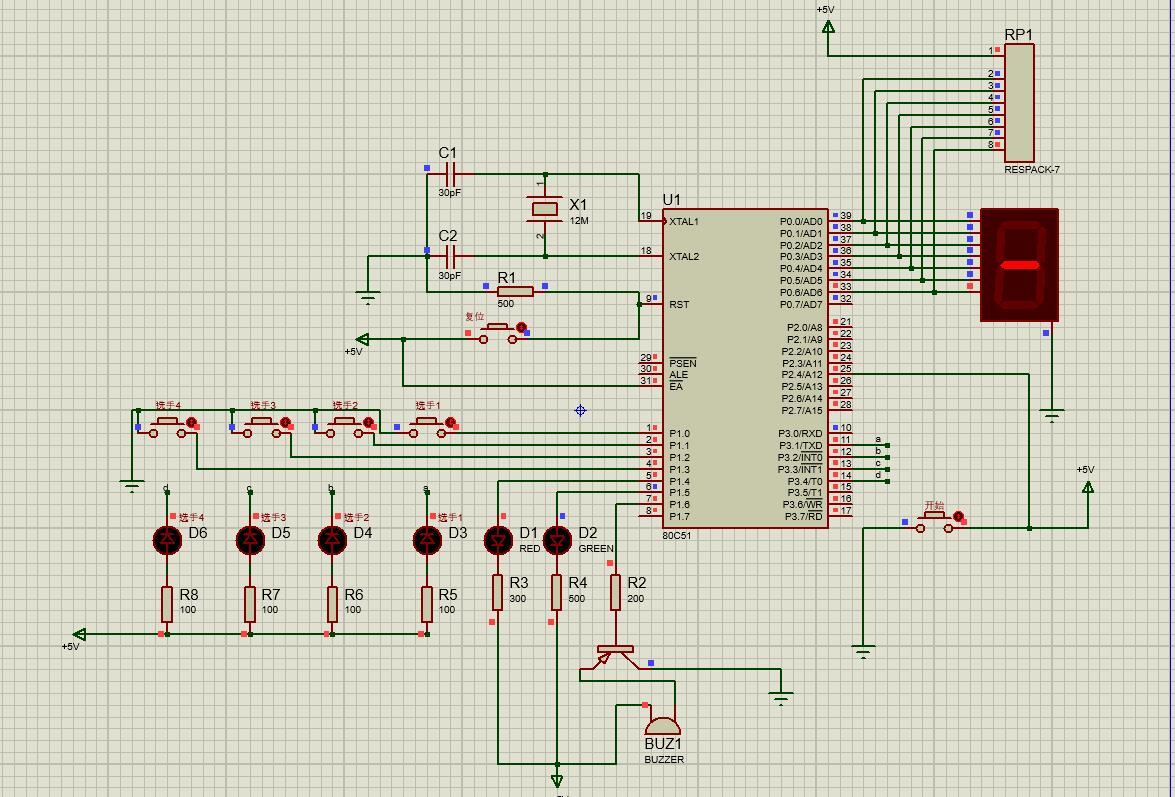Click the RED label under D1
The image size is (1175, 797).
point(530,549)
